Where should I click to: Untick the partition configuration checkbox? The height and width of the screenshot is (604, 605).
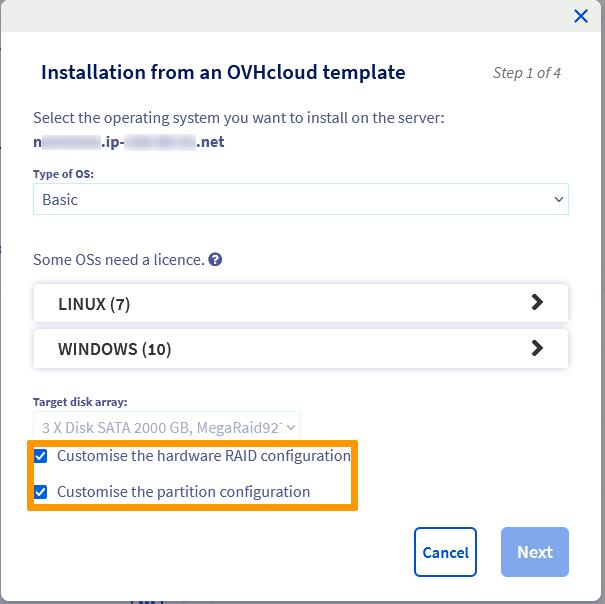tap(40, 492)
